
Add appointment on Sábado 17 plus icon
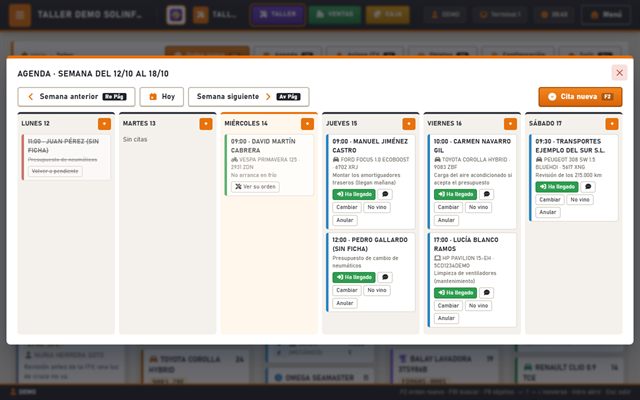612,124
